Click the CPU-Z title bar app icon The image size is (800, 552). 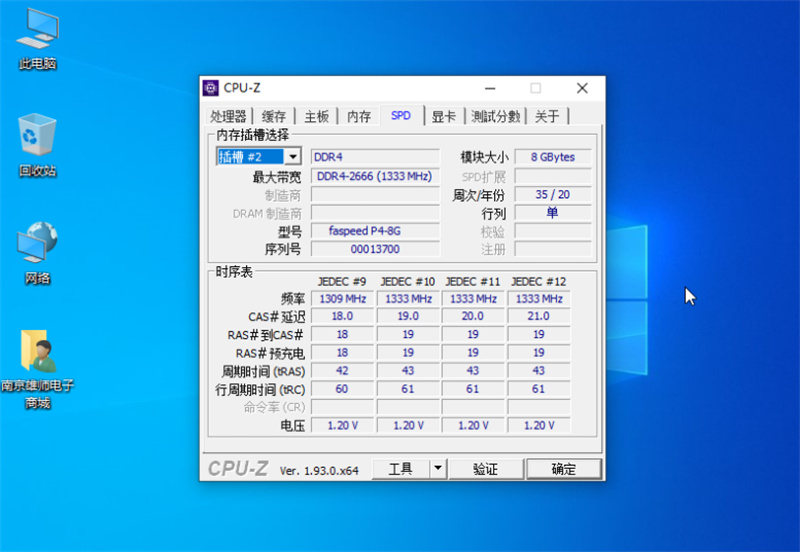pyautogui.click(x=211, y=88)
